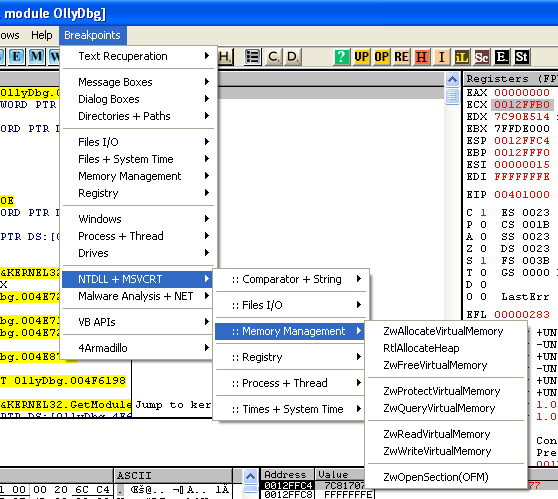Image resolution: width=558 pixels, height=499 pixels.
Task: Open Directories + Paths submenu
Action: [138, 116]
